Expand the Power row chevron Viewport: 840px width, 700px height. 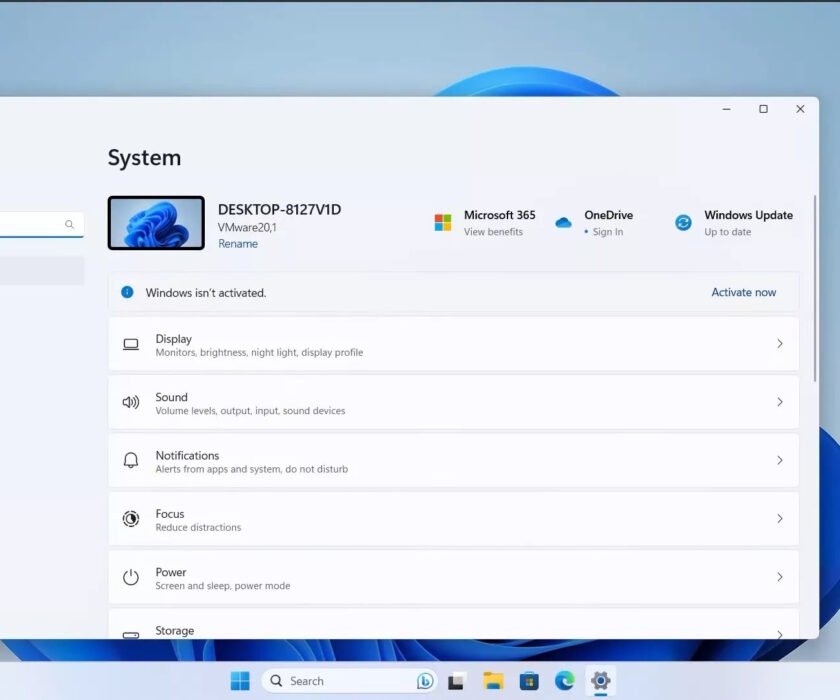coord(779,577)
